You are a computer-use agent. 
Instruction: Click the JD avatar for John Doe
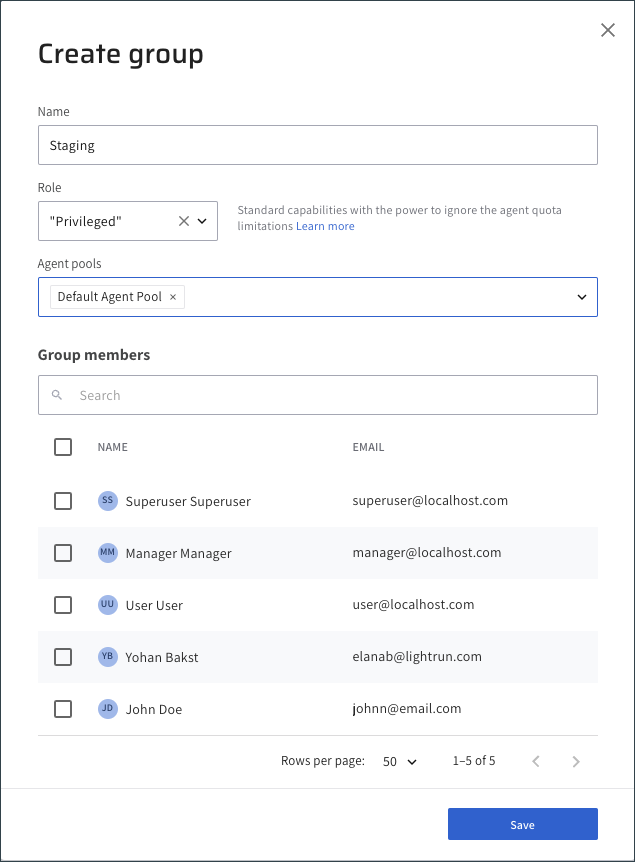point(107,709)
